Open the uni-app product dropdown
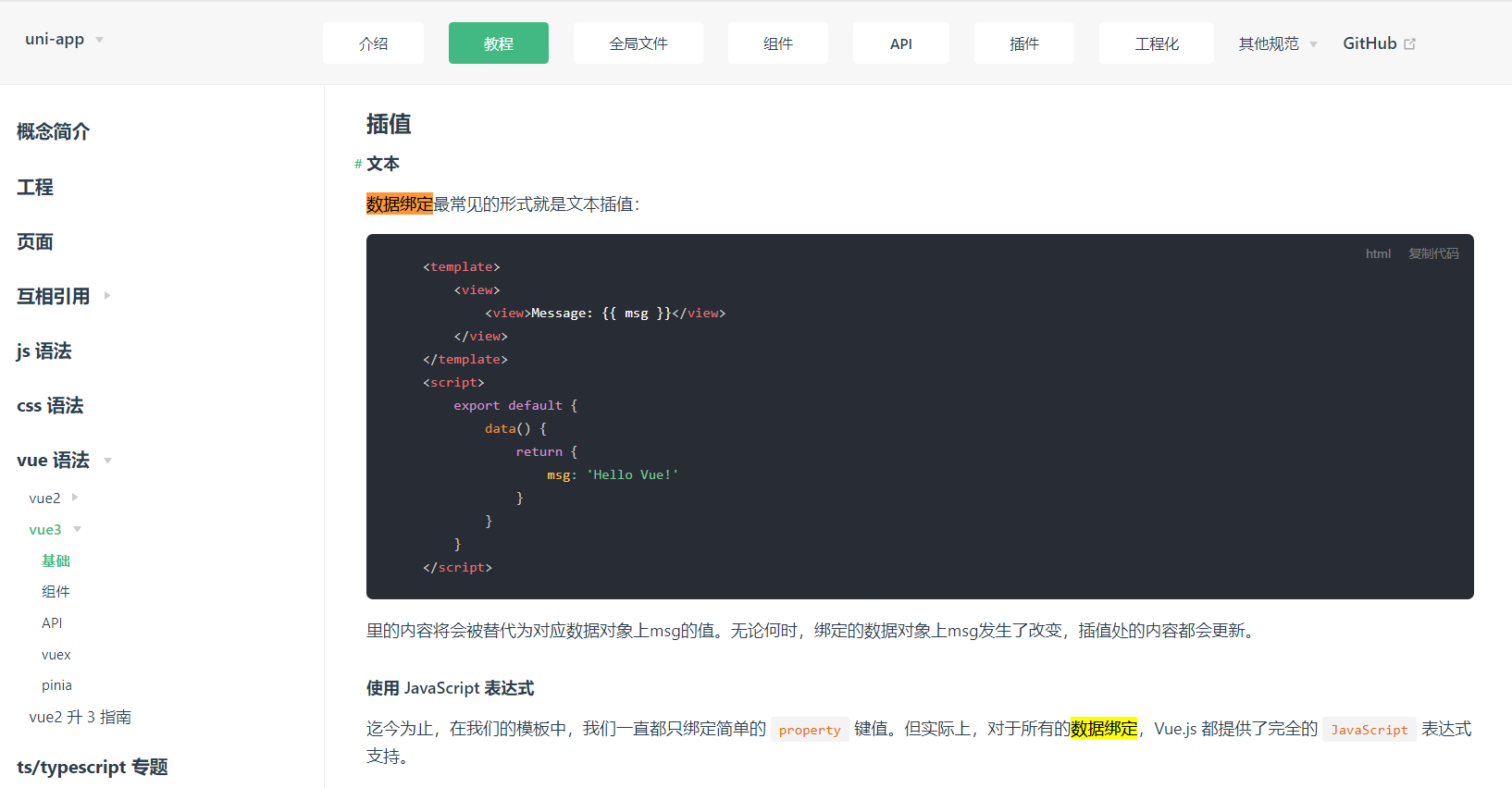The image size is (1512, 788). (x=64, y=40)
